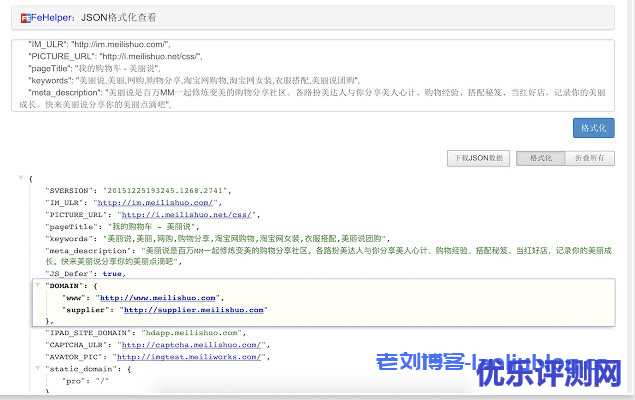The height and width of the screenshot is (400, 635).
Task: Select the "DOMAIN" key in the tree
Action: (x=64, y=286)
